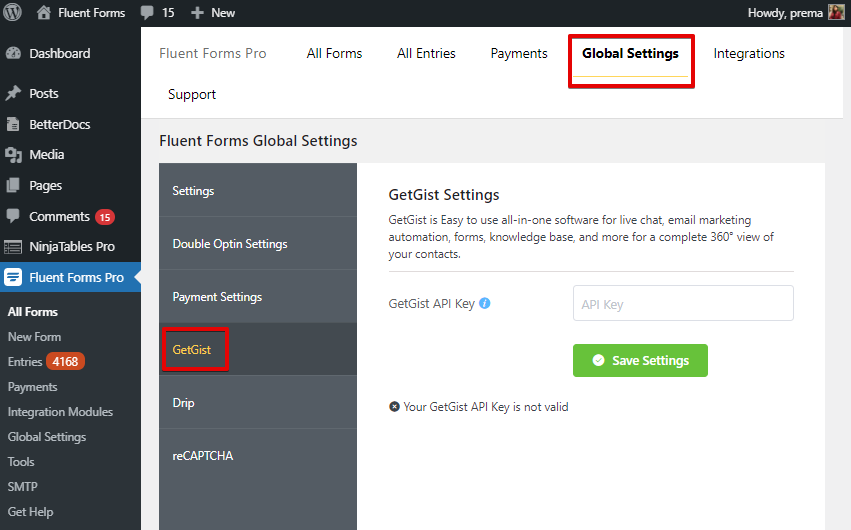The height and width of the screenshot is (530, 851).
Task: Click the BetterDocs document icon
Action: point(13,124)
